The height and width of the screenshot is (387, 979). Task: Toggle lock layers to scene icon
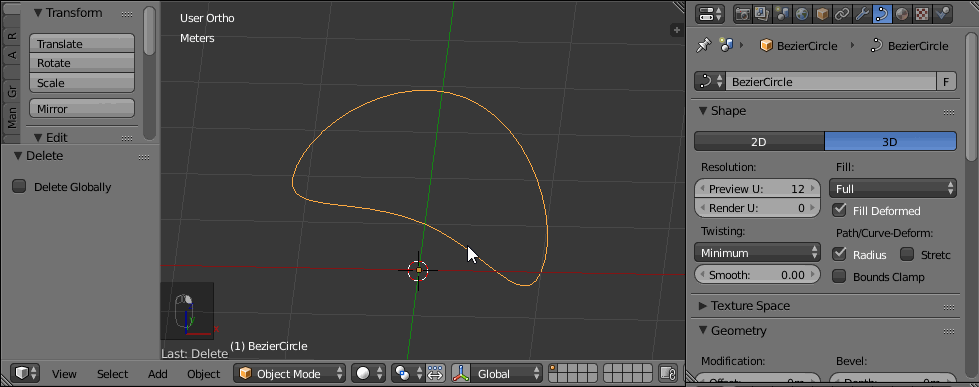pyautogui.click(x=668, y=373)
